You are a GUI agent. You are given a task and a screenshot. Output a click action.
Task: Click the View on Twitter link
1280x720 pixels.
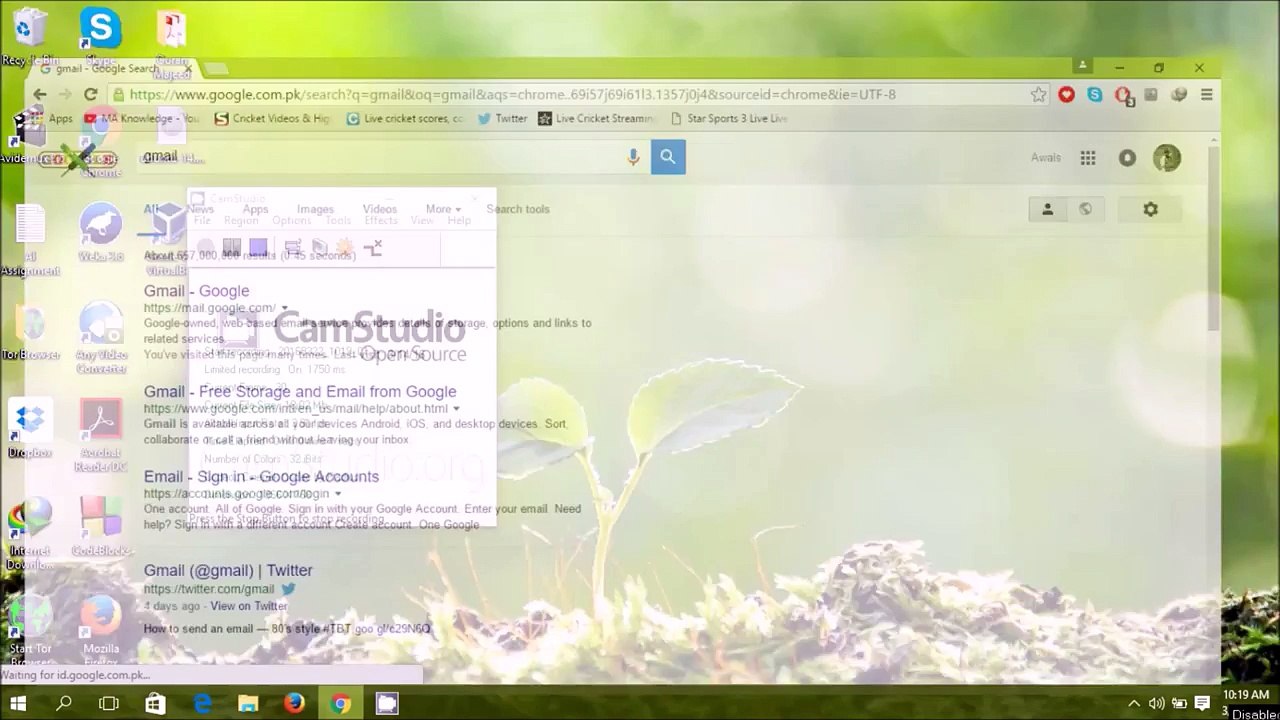[249, 606]
